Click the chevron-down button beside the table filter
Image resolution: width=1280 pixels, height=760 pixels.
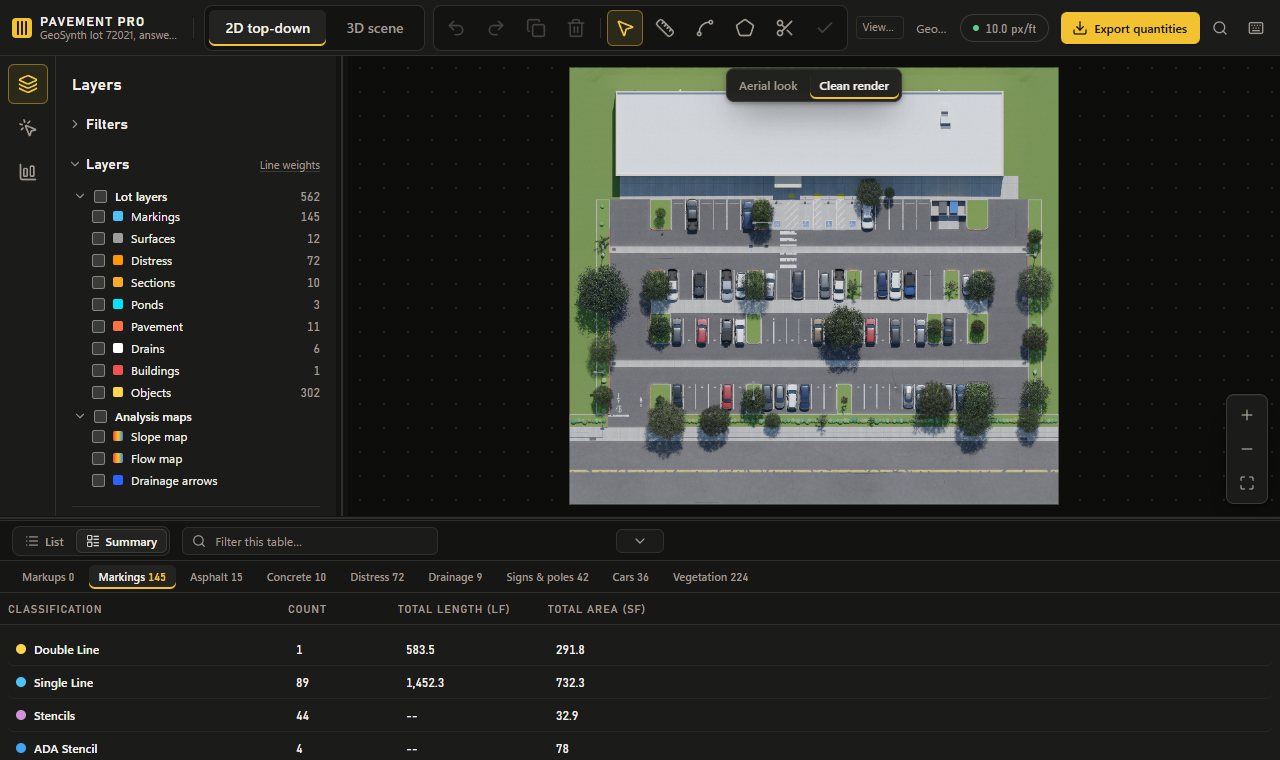[640, 541]
